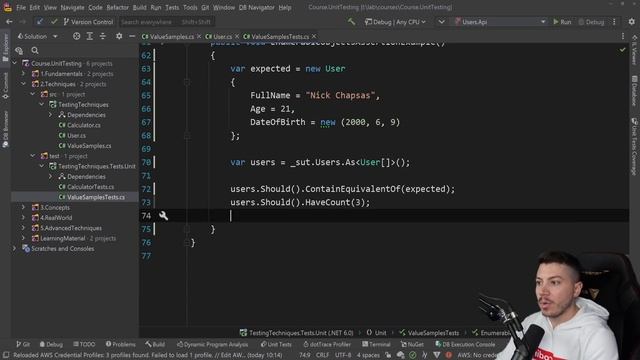
Task: Open the Version Control widget
Action: click(x=88, y=22)
